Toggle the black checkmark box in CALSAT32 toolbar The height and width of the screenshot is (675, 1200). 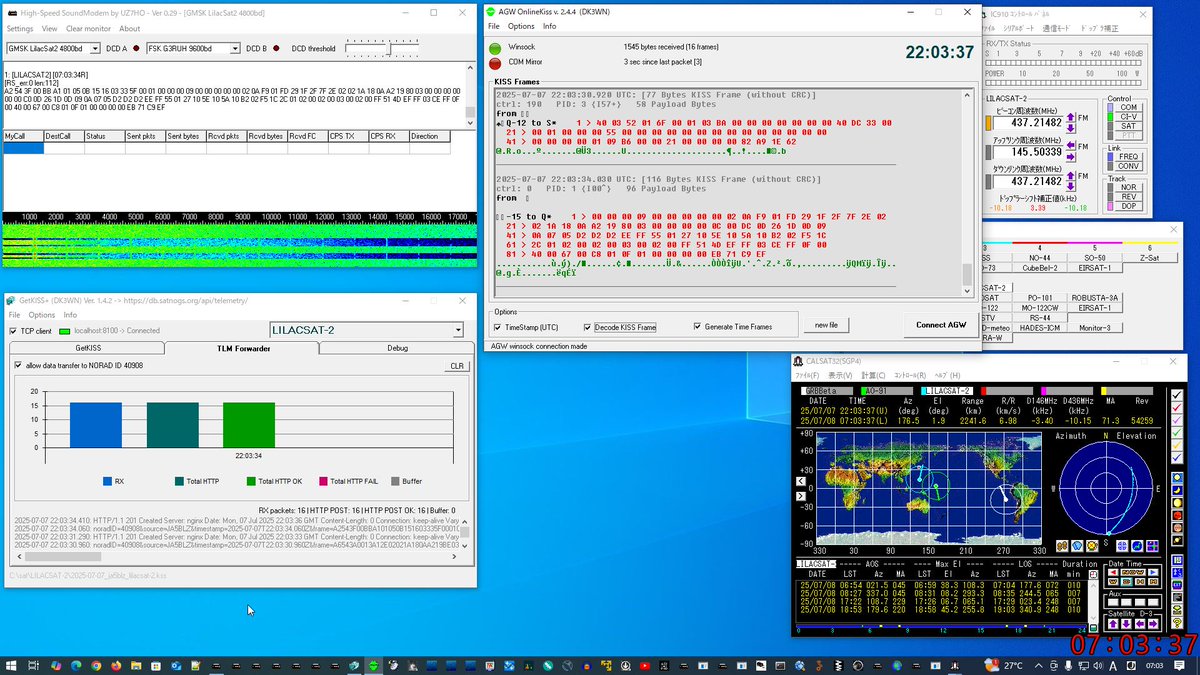tap(1177, 395)
